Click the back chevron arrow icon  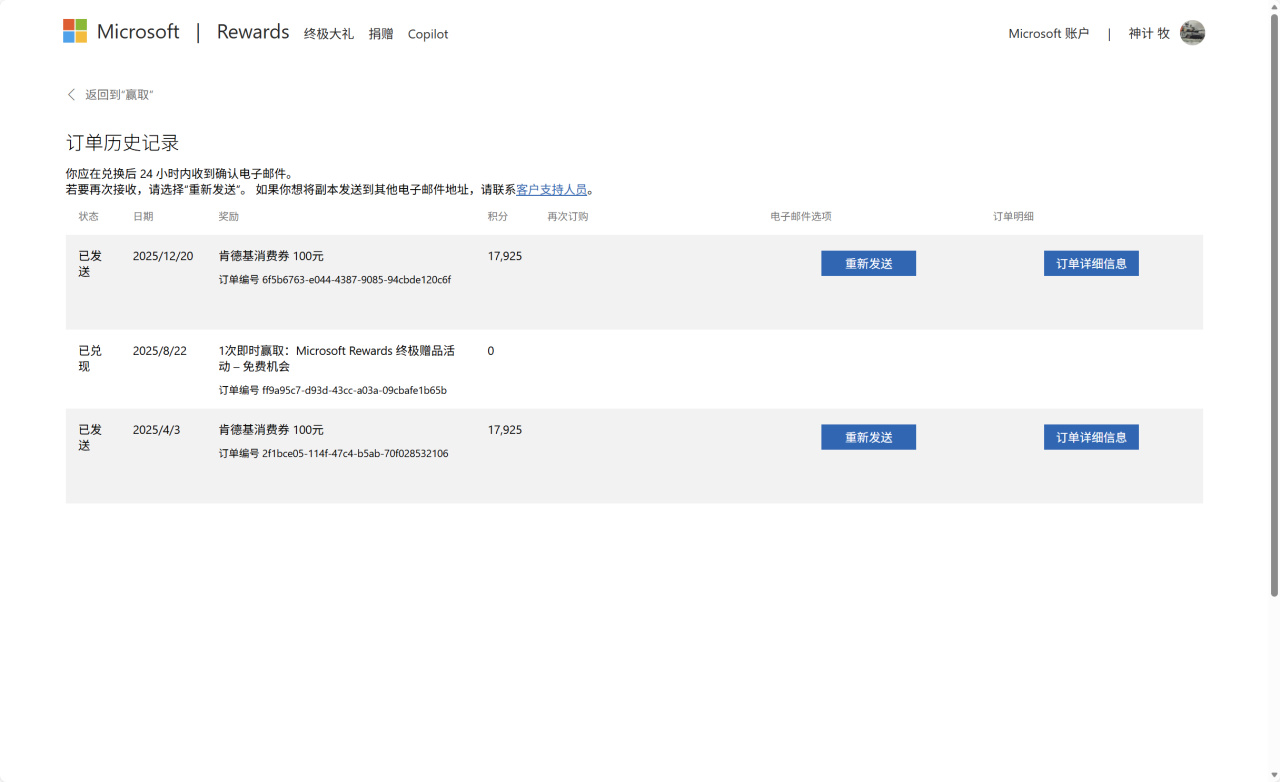click(x=71, y=95)
